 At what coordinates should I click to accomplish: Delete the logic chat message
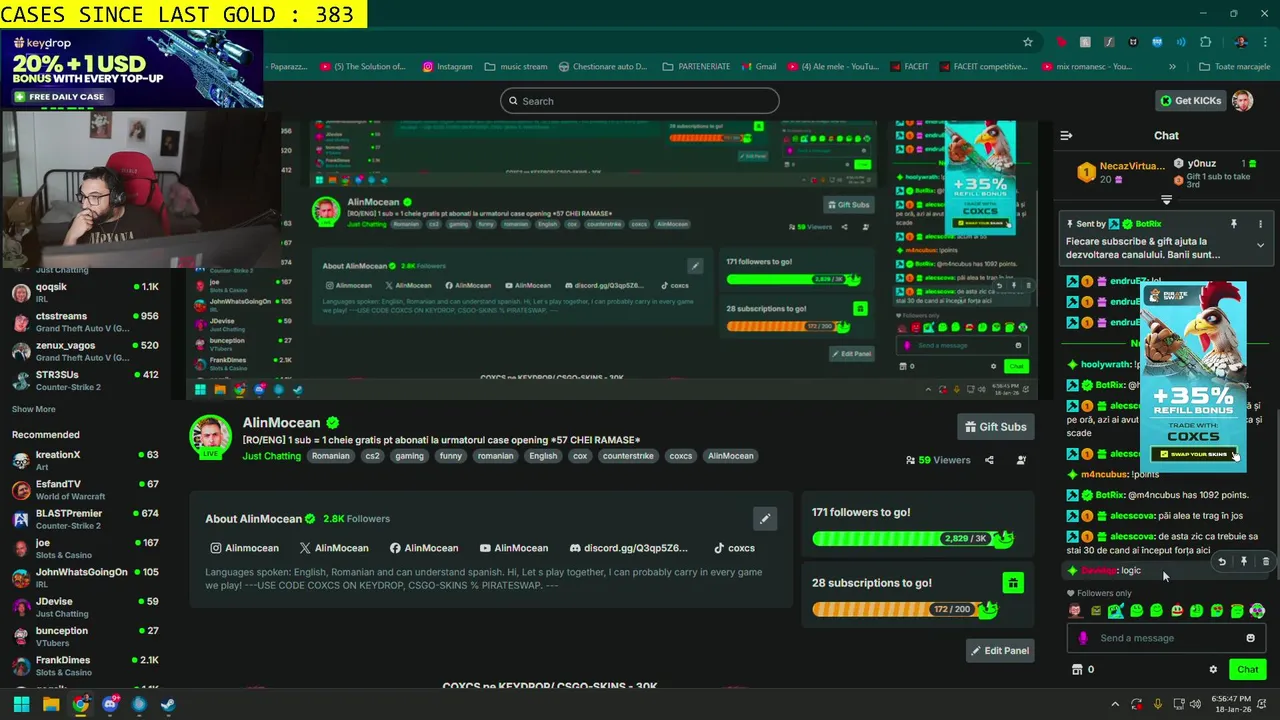[x=1266, y=562]
